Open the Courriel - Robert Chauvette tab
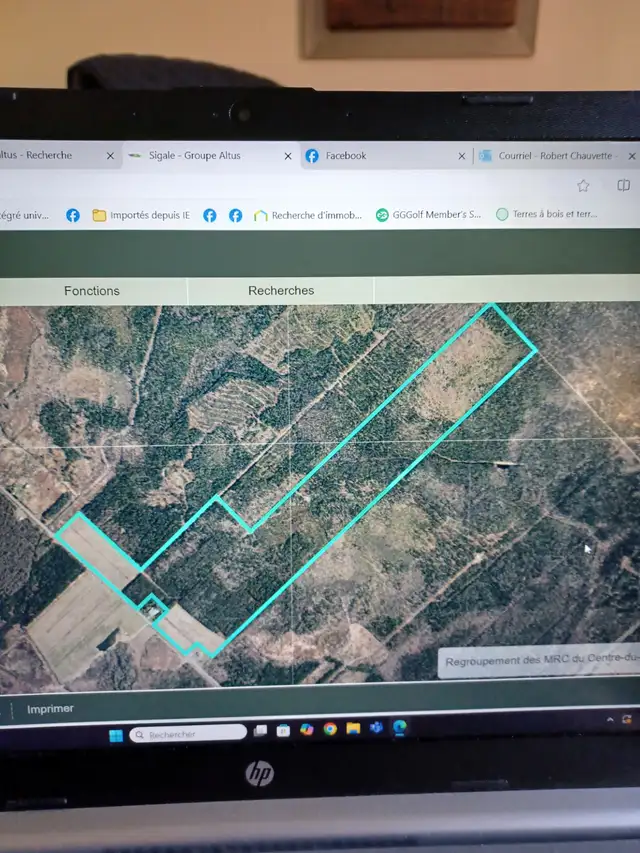This screenshot has height=853, width=640. coord(556,156)
